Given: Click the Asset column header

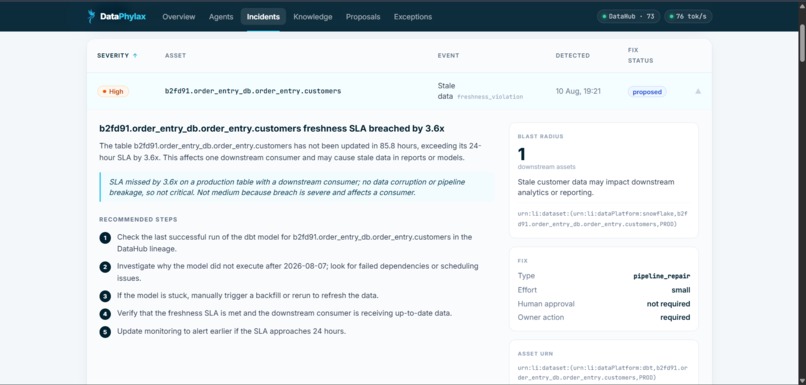Looking at the screenshot, I should tap(175, 56).
